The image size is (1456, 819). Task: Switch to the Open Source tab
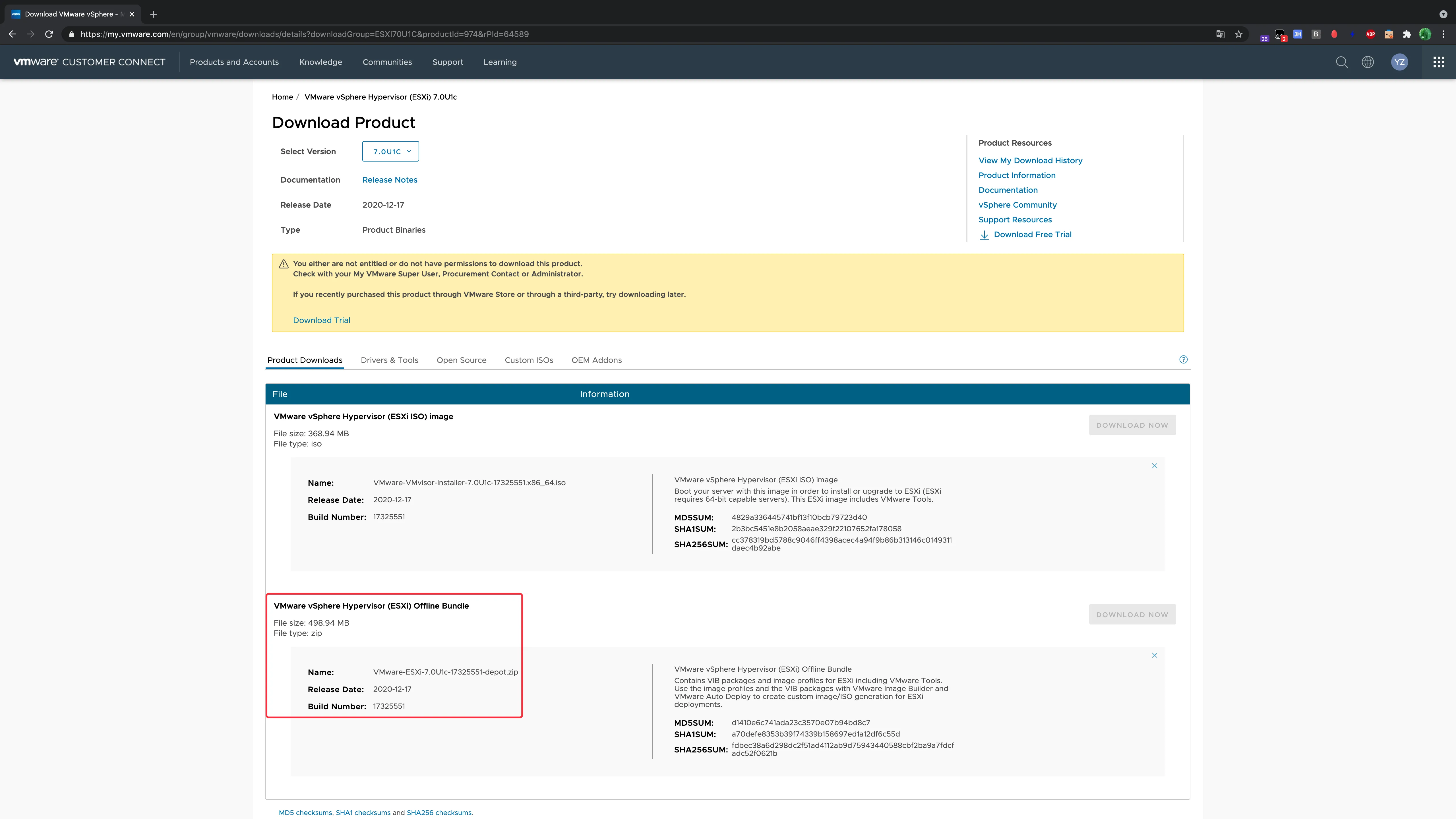point(461,360)
